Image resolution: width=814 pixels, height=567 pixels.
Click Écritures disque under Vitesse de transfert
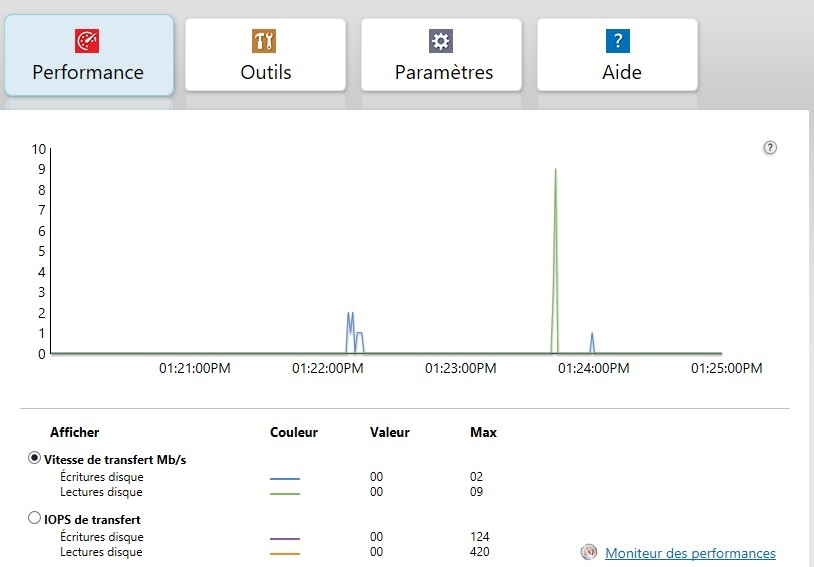pyautogui.click(x=102, y=477)
